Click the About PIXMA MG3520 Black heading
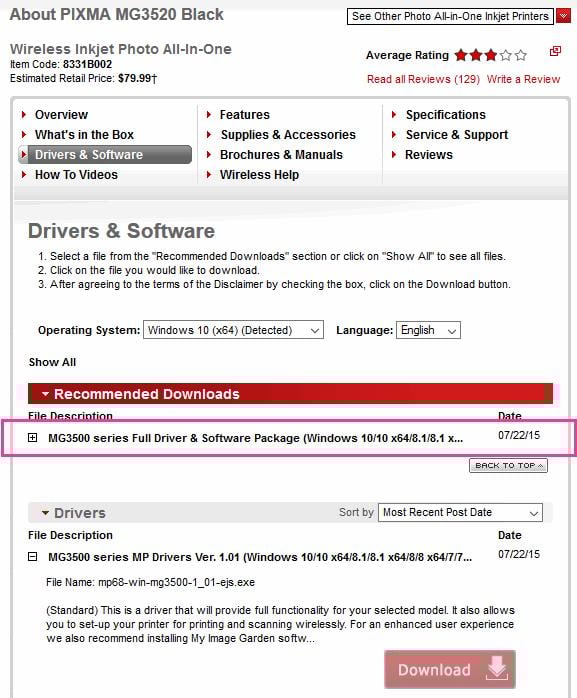This screenshot has width=577, height=698. point(117,14)
